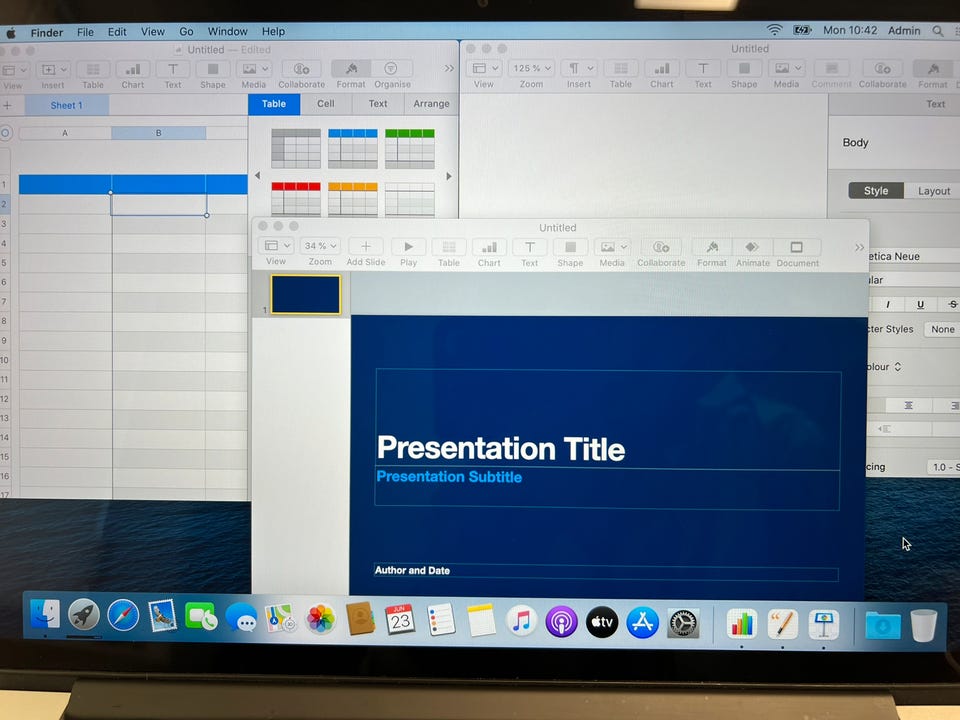Click Presentation Title text on slide
The height and width of the screenshot is (720, 960).
[501, 449]
